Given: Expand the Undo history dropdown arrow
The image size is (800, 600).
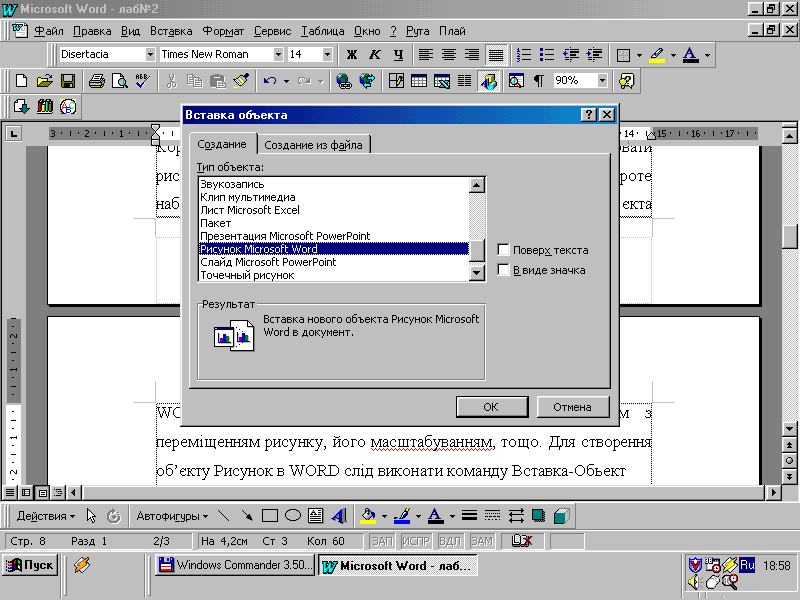Looking at the screenshot, I should tap(286, 81).
